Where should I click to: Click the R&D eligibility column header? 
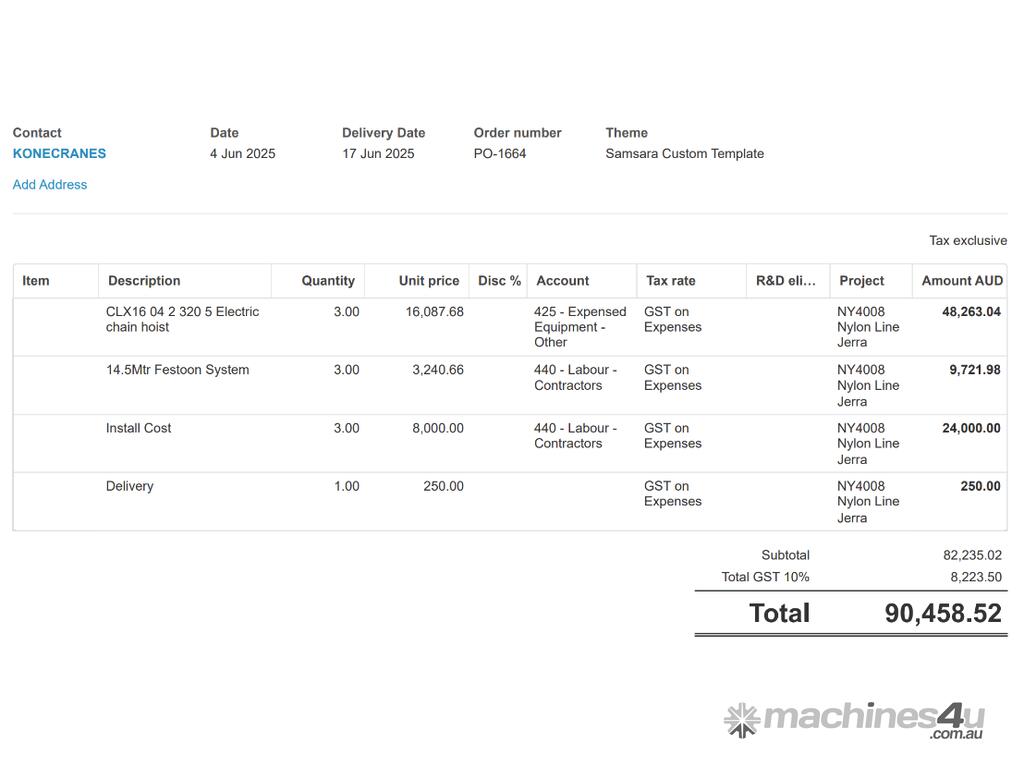coord(786,281)
